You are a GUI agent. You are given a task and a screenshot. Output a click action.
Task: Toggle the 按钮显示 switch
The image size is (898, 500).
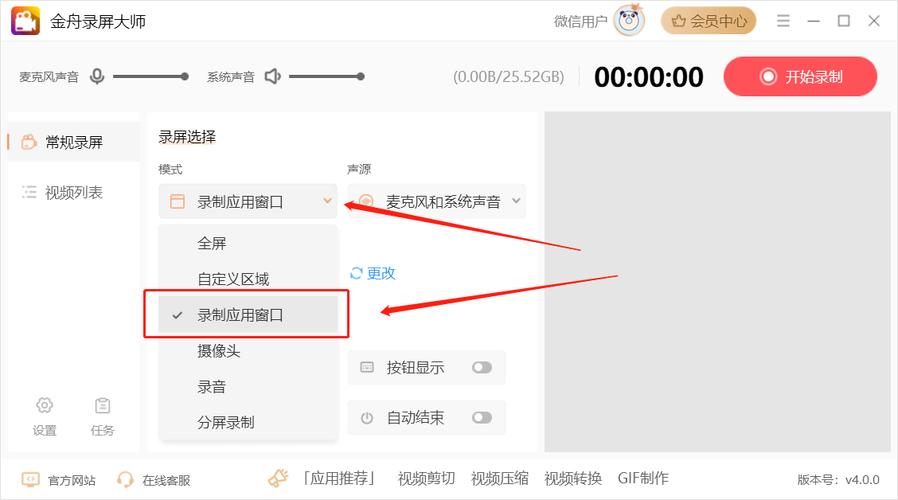(x=482, y=367)
